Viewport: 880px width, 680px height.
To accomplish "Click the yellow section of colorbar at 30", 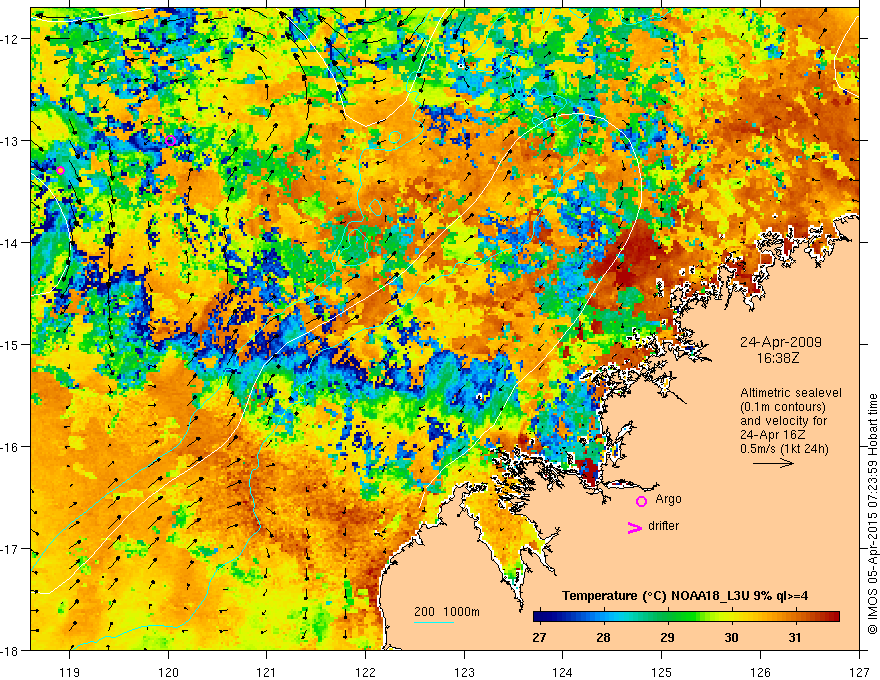I will pos(731,617).
